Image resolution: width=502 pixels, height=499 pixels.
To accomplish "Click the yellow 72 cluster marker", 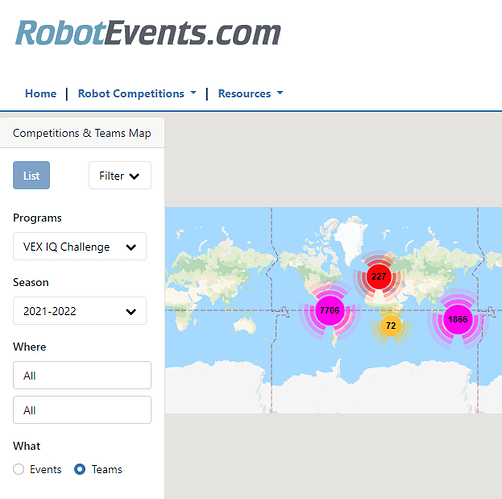I will point(390,325).
